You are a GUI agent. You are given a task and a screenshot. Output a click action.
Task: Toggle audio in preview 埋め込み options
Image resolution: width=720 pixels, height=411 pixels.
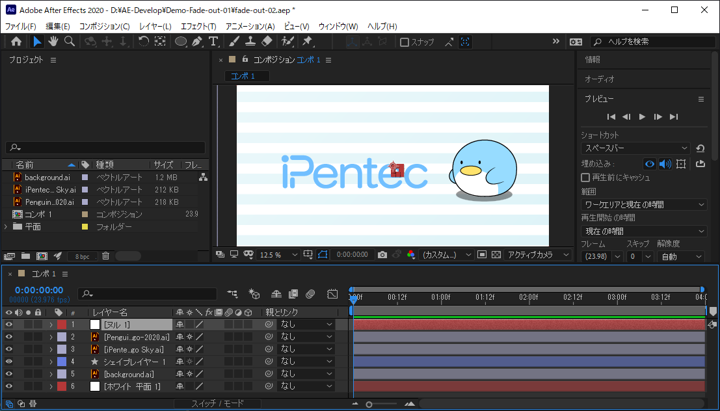click(x=665, y=163)
